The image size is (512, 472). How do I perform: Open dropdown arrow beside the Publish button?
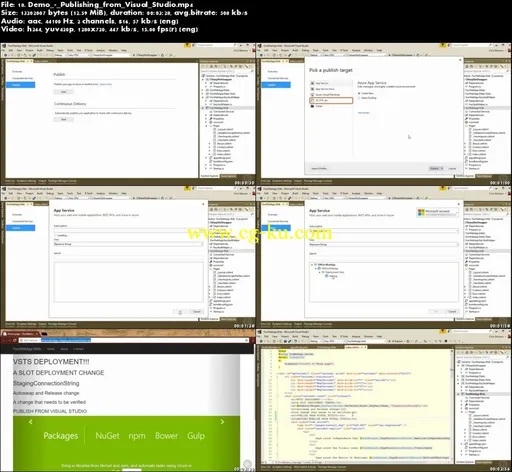pyautogui.click(x=442, y=168)
